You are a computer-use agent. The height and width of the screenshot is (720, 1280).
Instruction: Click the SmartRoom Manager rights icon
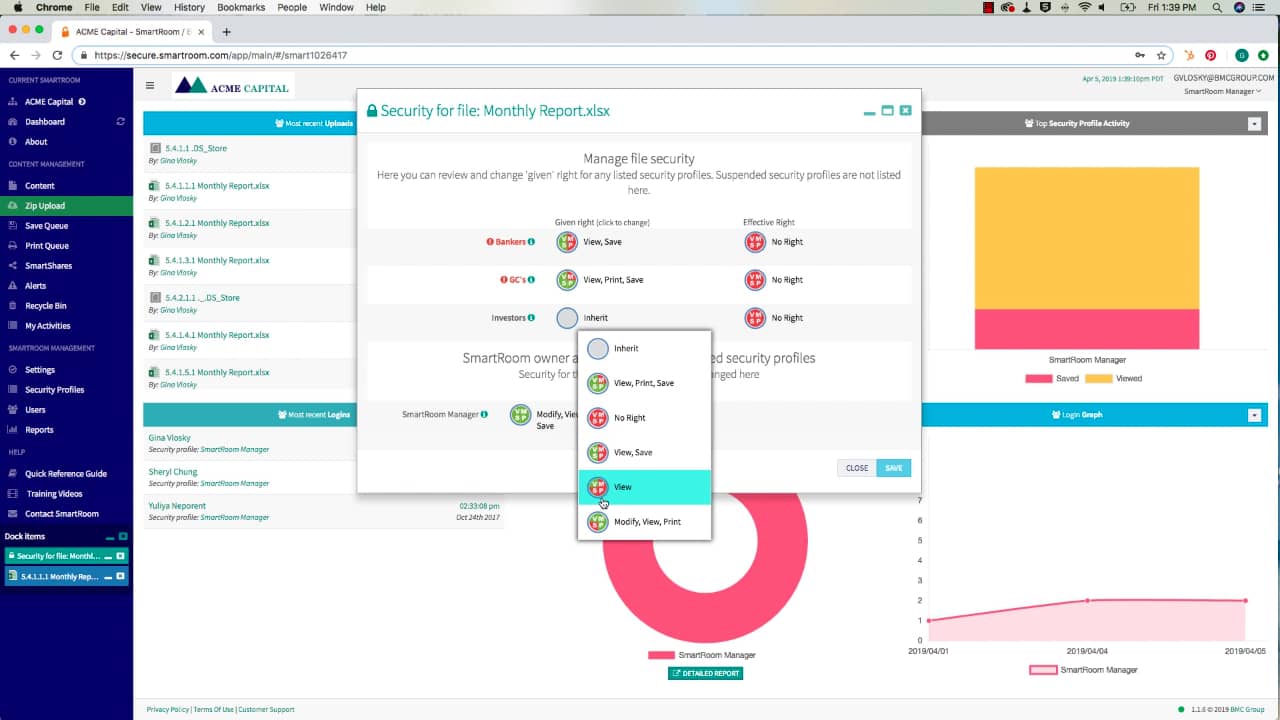[520, 415]
